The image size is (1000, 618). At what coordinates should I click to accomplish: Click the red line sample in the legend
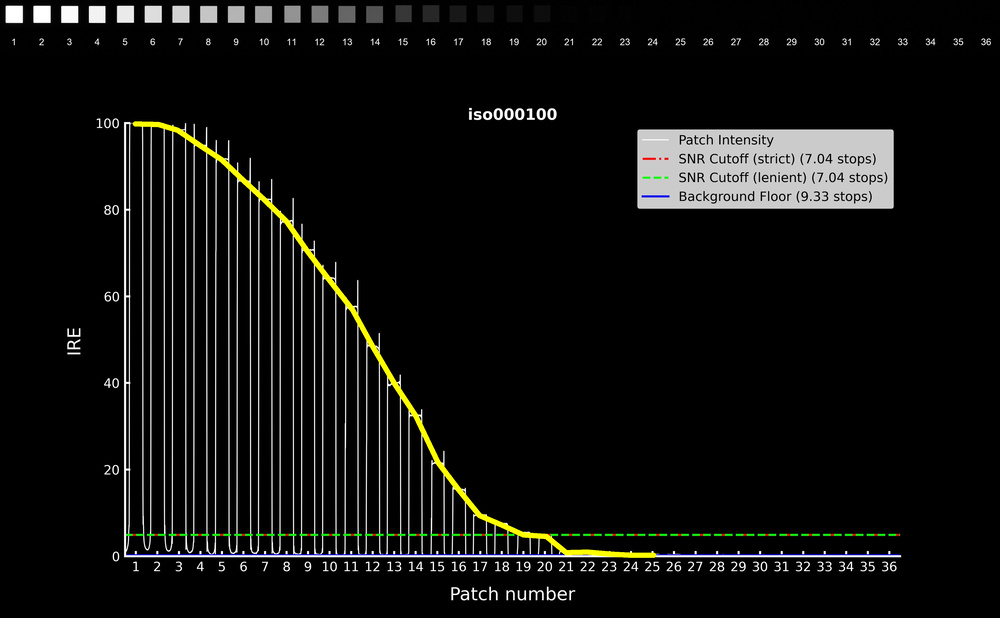657,159
